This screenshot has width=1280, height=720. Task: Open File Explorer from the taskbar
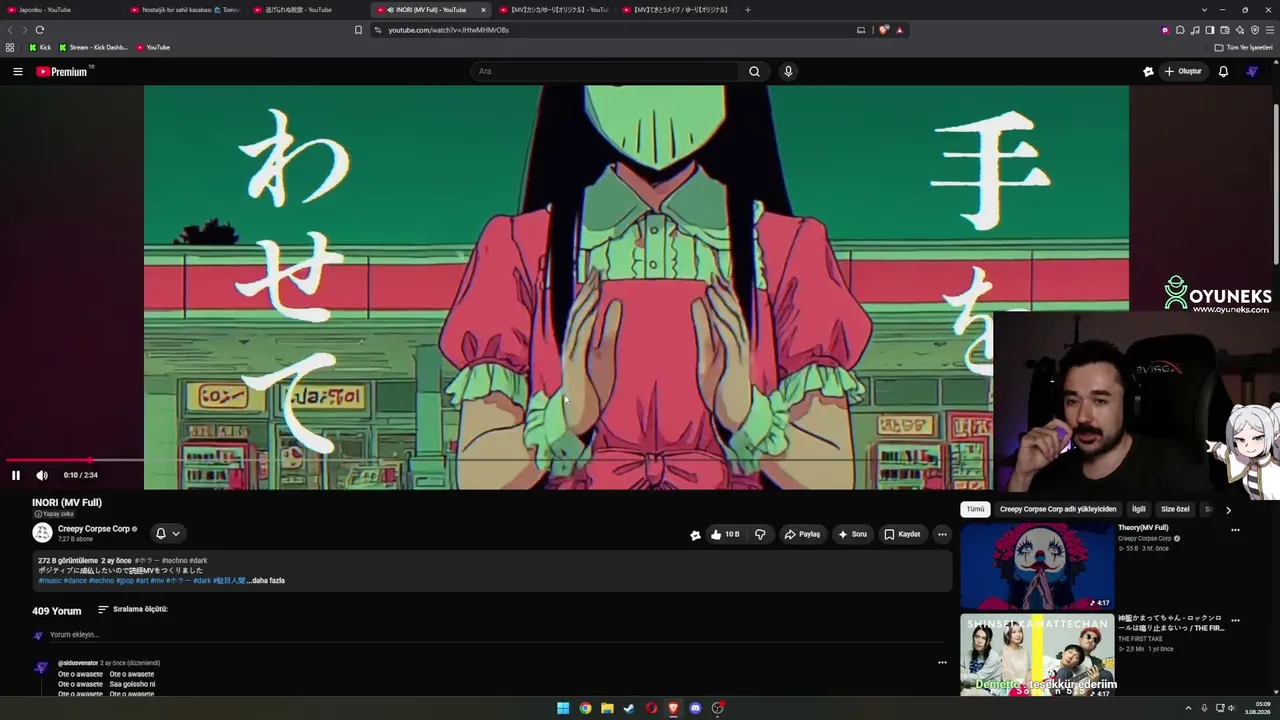(x=607, y=708)
